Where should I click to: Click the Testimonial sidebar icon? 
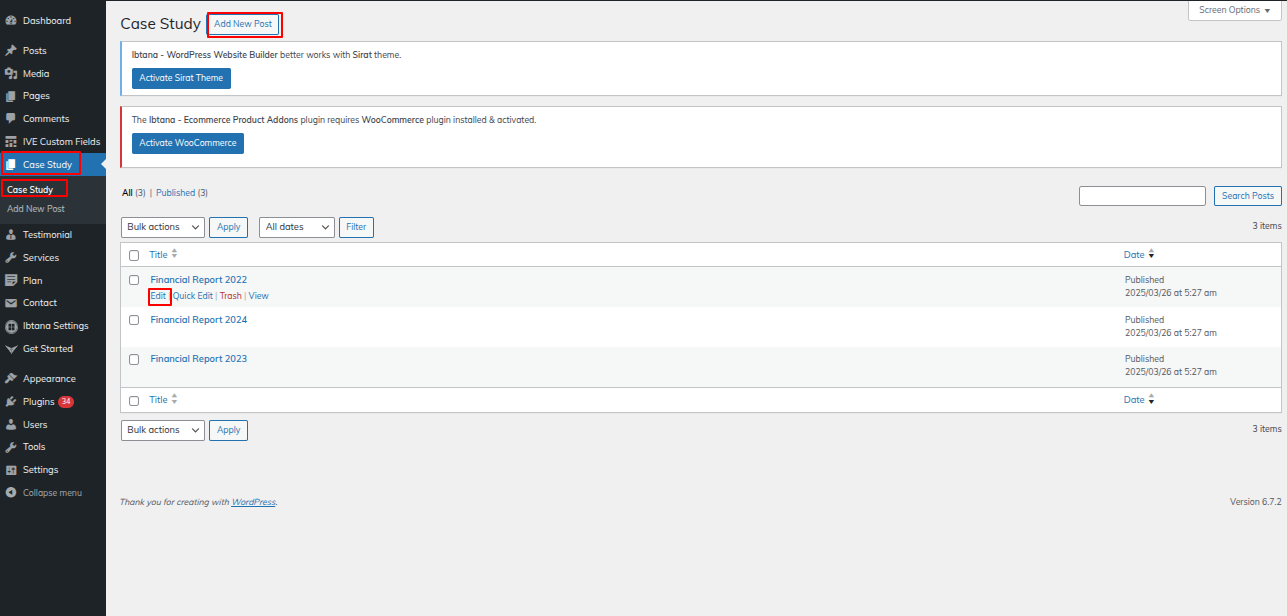pyautogui.click(x=11, y=235)
